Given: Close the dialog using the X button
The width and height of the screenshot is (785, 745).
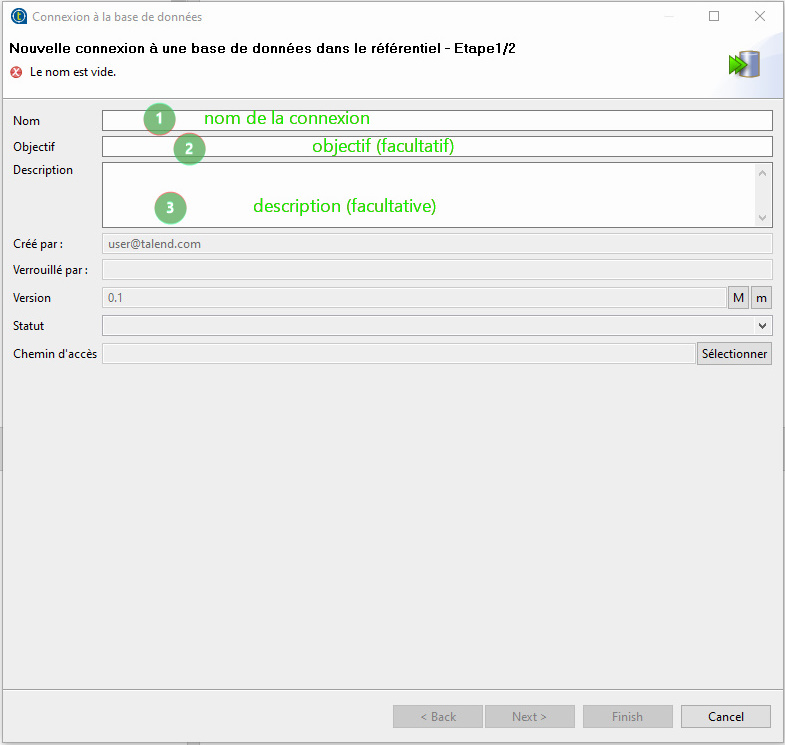Looking at the screenshot, I should pyautogui.click(x=759, y=17).
